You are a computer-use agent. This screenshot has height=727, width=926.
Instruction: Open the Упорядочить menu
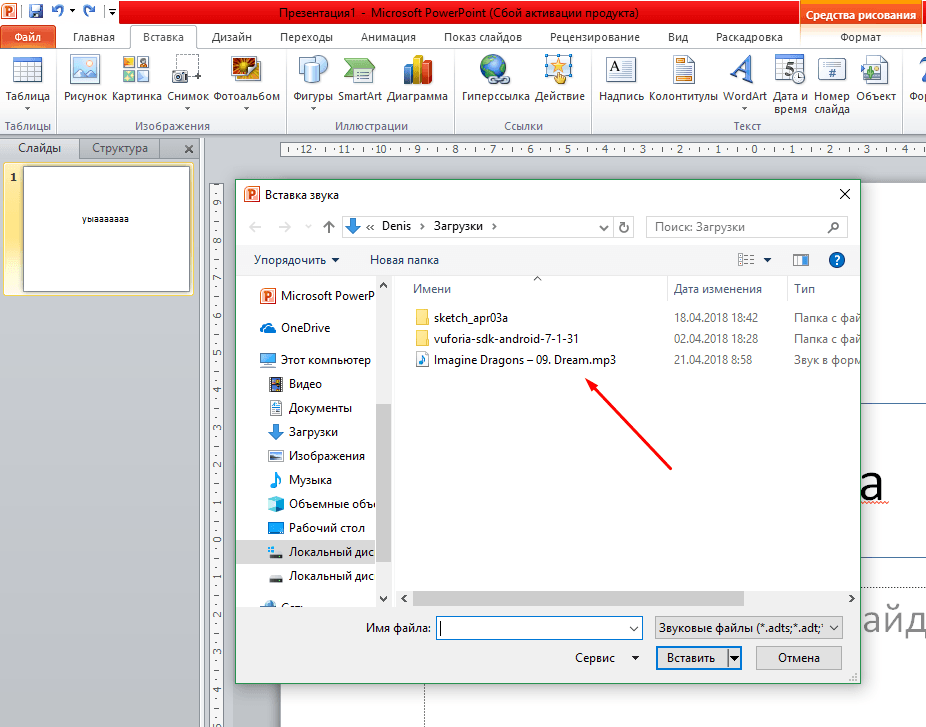(296, 260)
